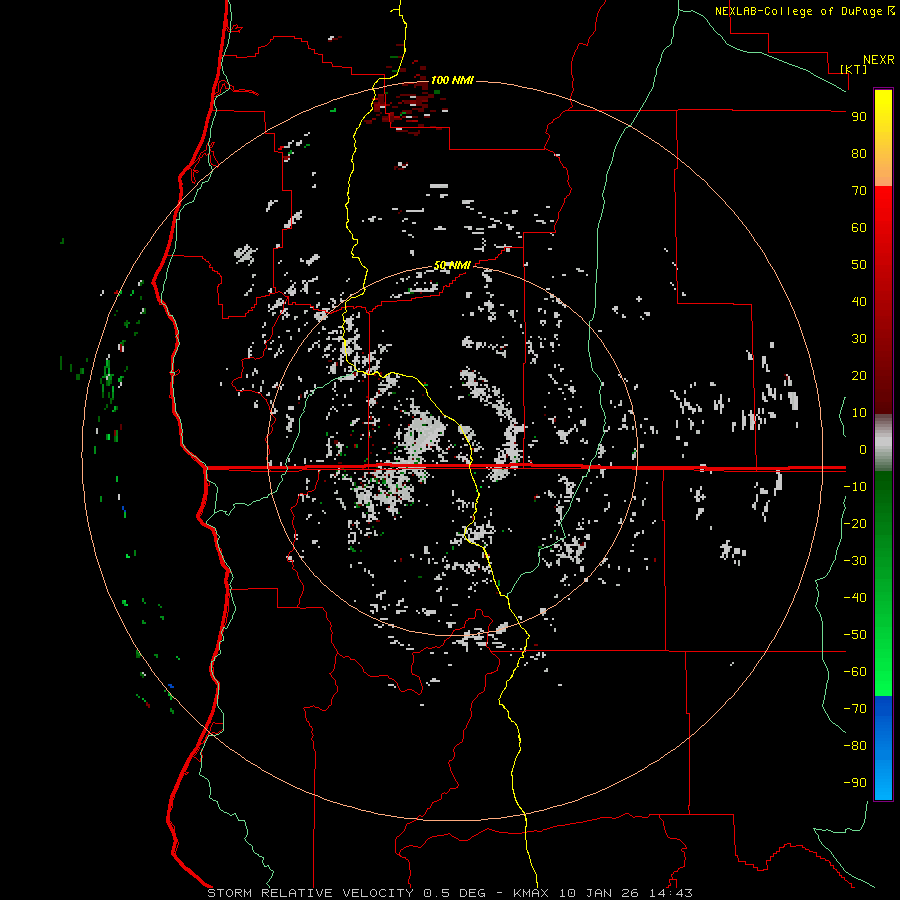Click the -60 value on the velocity scale
This screenshot has width=900, height=900.
855,672
